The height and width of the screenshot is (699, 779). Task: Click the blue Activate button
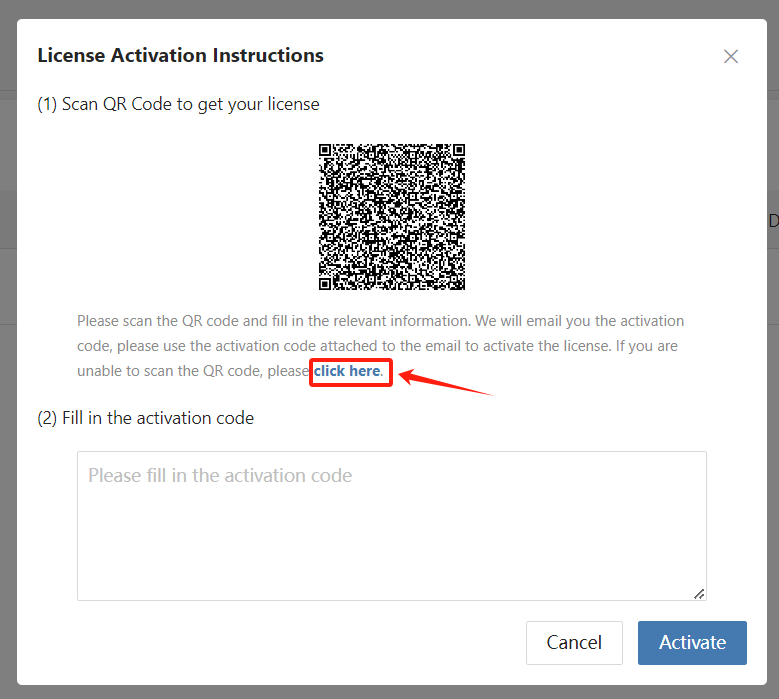click(692, 642)
